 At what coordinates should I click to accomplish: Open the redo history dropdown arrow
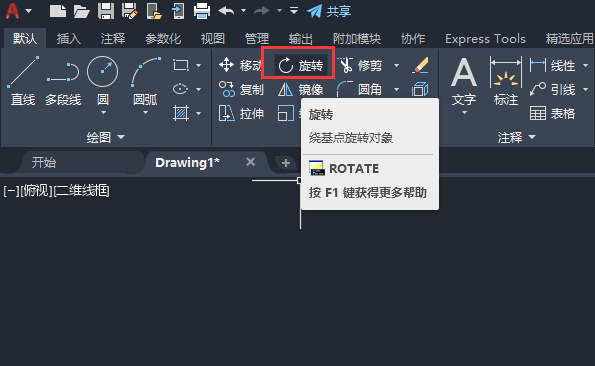click(x=279, y=11)
